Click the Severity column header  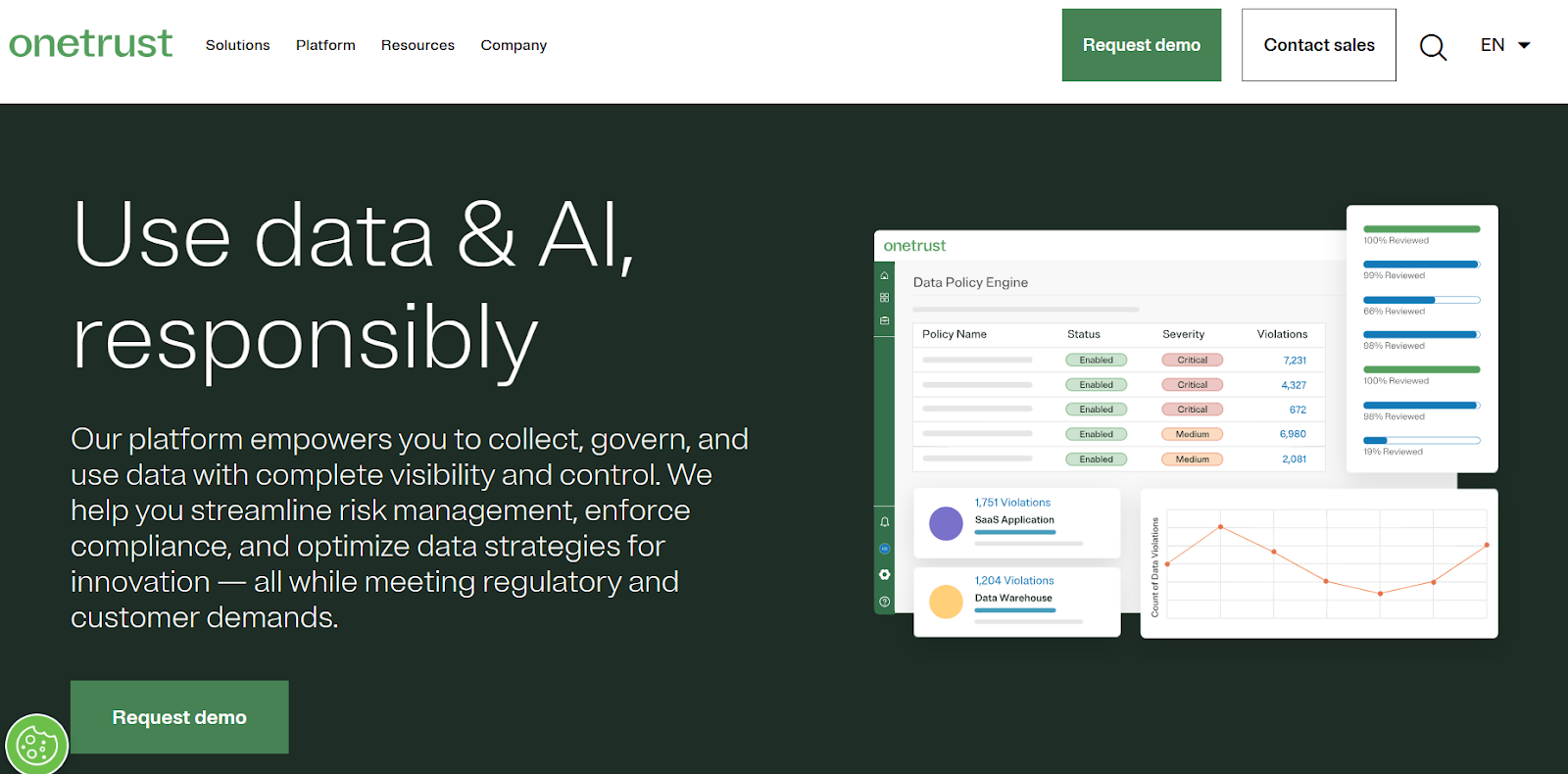[1184, 334]
